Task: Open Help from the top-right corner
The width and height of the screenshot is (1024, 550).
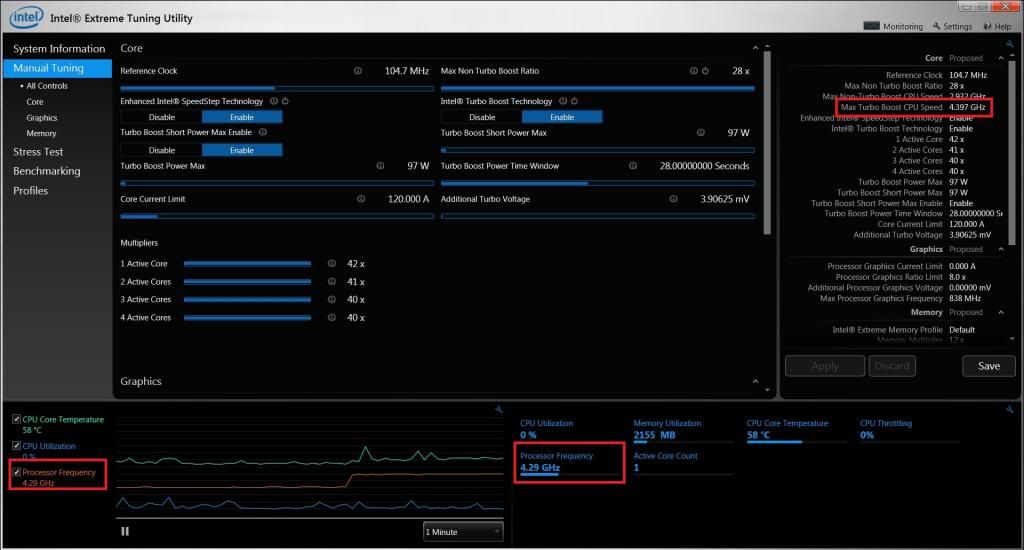Action: click(998, 26)
